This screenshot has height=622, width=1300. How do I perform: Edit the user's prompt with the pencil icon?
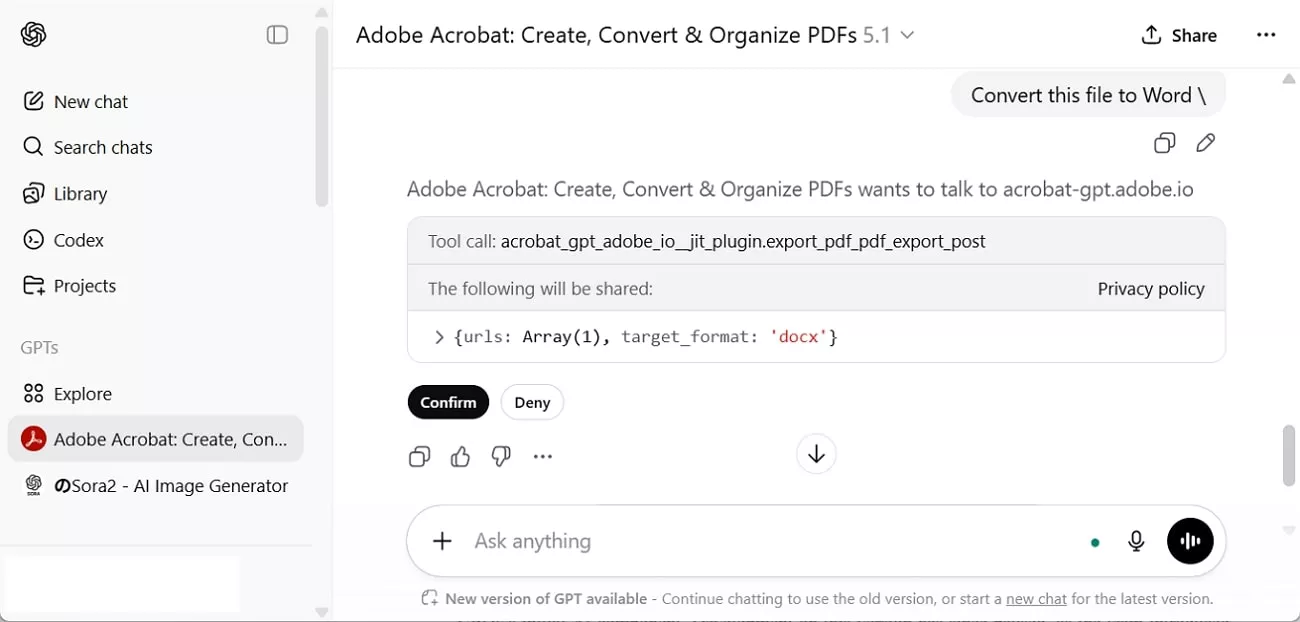pos(1205,143)
